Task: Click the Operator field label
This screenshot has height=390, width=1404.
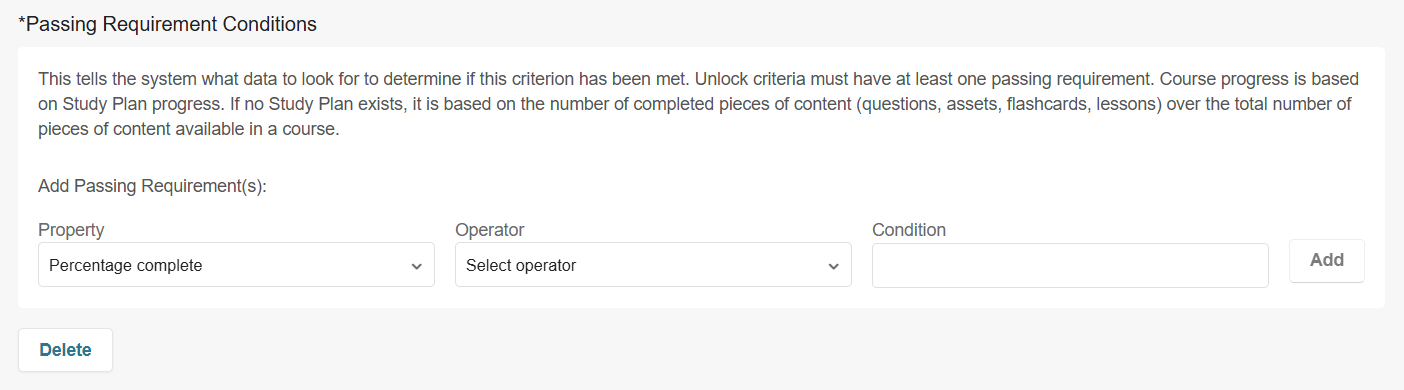Action: pyautogui.click(x=490, y=230)
